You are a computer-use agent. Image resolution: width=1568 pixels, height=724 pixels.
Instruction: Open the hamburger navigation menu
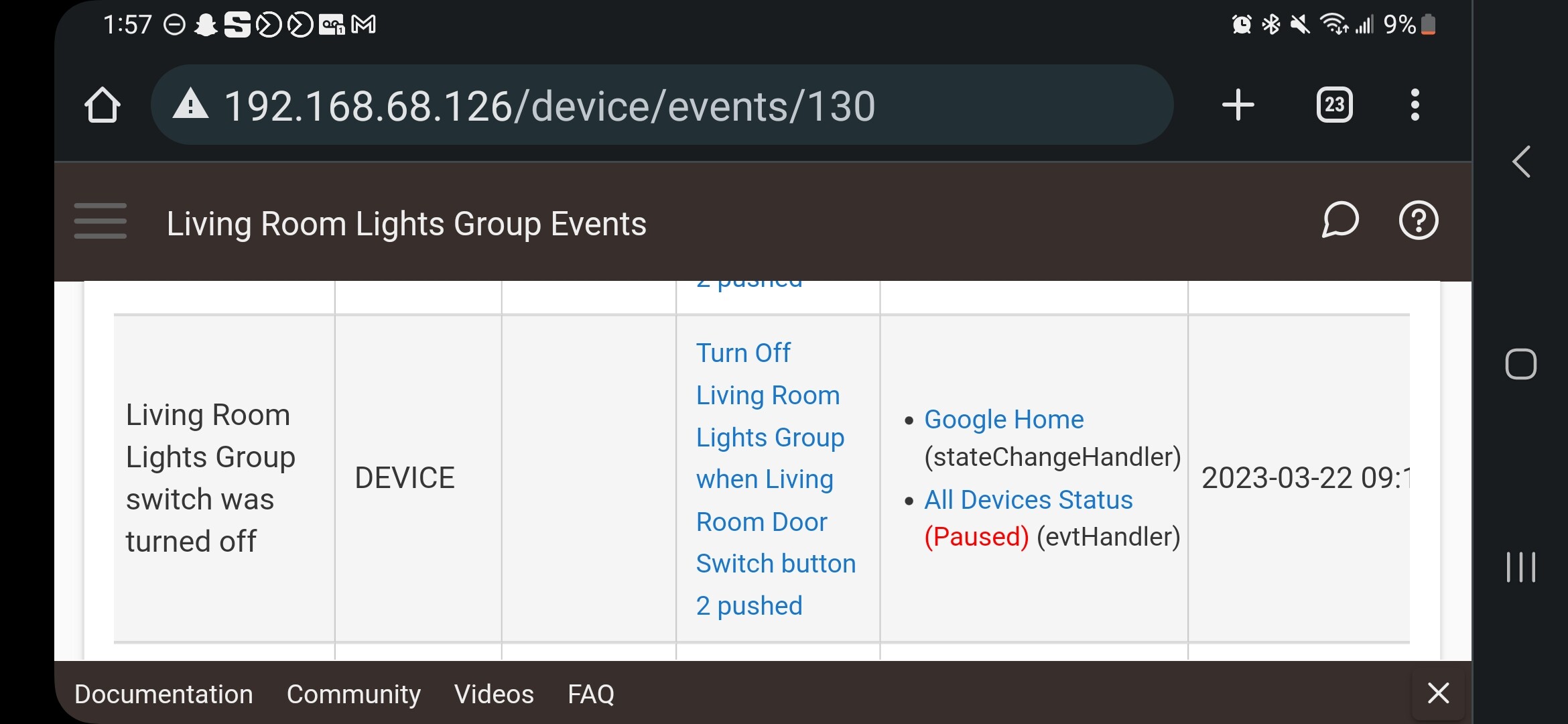[x=101, y=221]
